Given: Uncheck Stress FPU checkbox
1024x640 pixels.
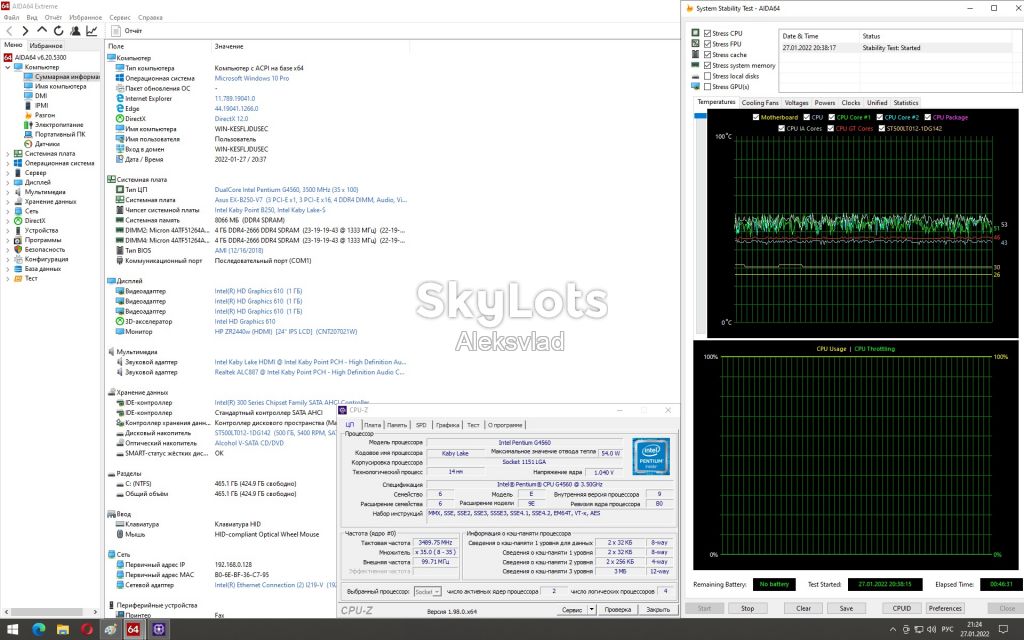Looking at the screenshot, I should 707,44.
